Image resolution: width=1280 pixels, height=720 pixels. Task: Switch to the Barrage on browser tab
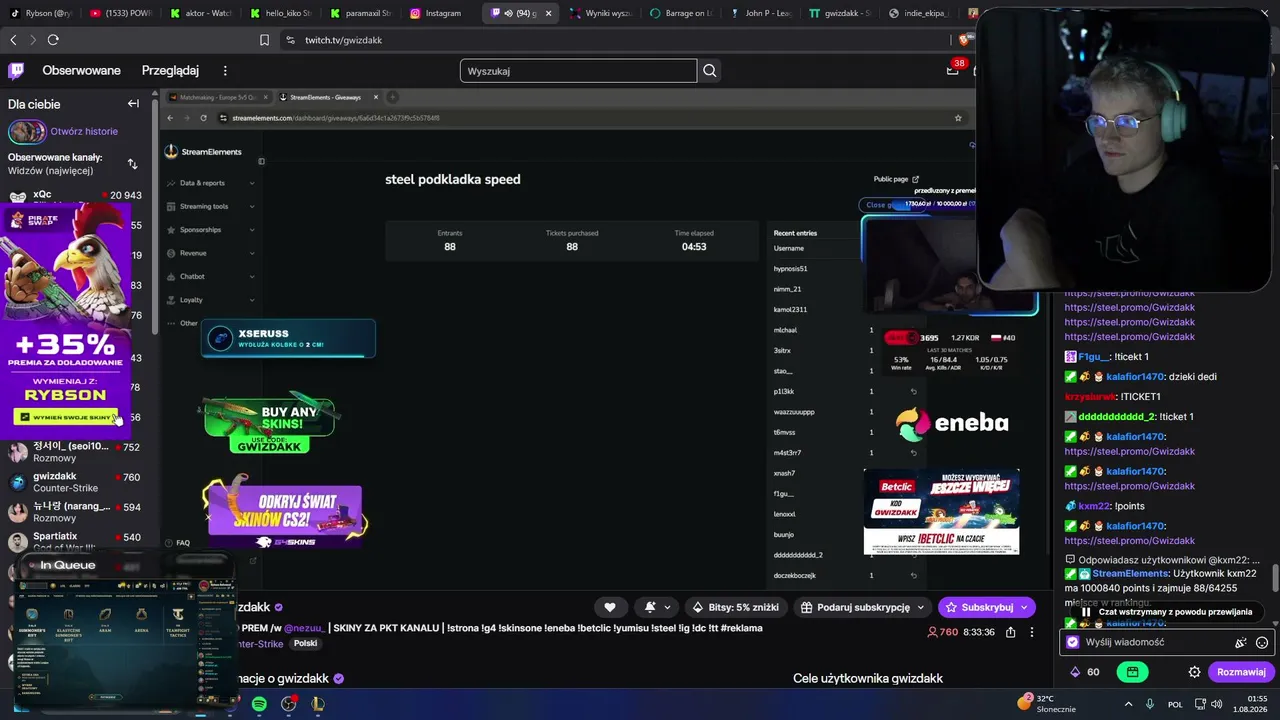click(682, 13)
